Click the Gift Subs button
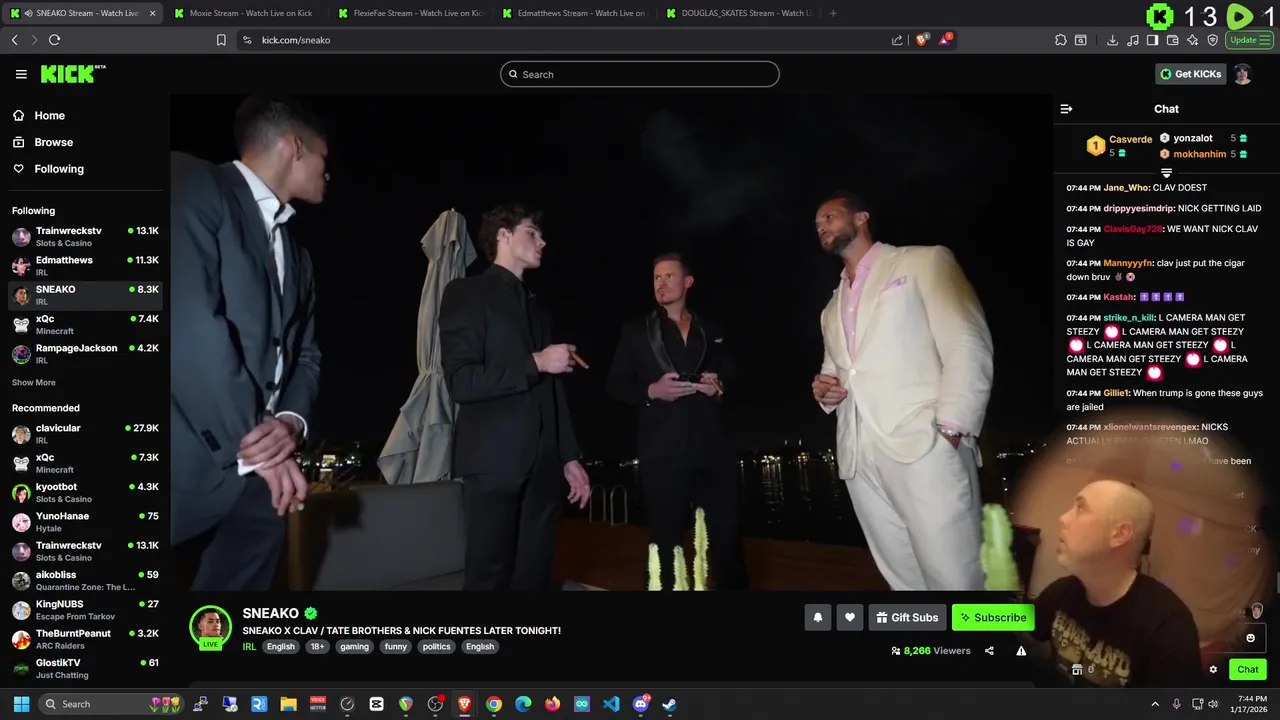Image resolution: width=1280 pixels, height=720 pixels. [907, 618]
